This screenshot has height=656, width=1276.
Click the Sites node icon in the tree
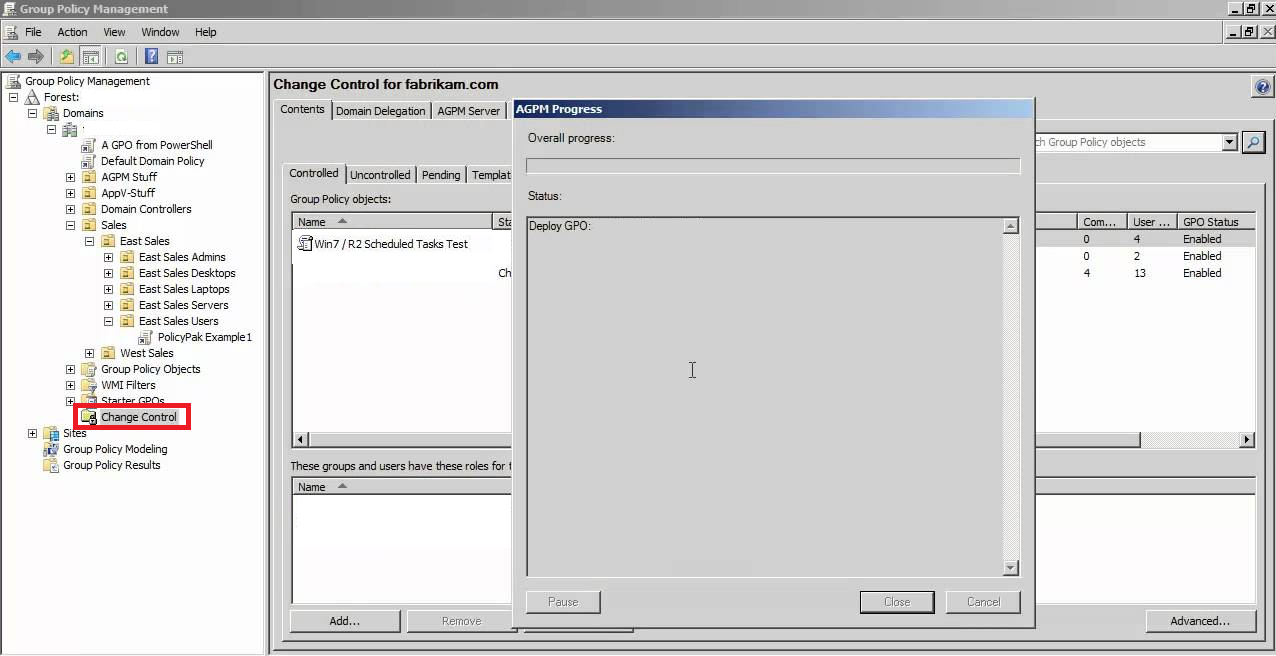(x=52, y=433)
